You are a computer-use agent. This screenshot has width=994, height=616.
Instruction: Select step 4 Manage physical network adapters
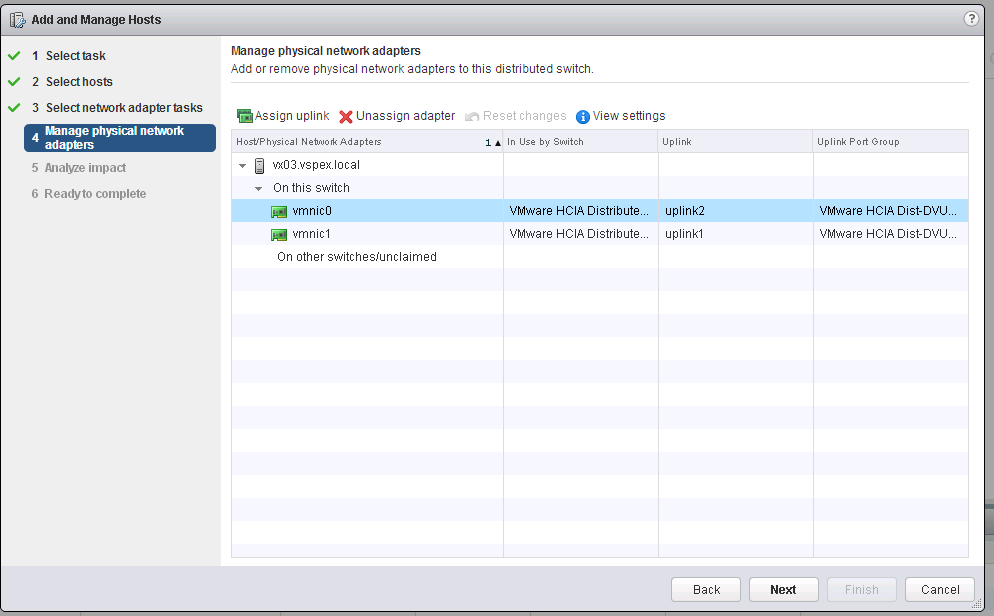click(120, 138)
